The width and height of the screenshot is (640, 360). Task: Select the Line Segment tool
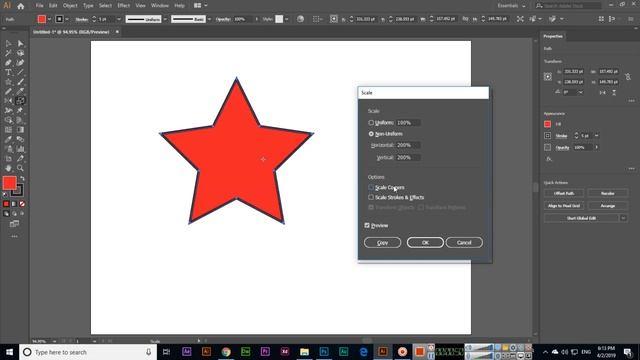coord(20,72)
